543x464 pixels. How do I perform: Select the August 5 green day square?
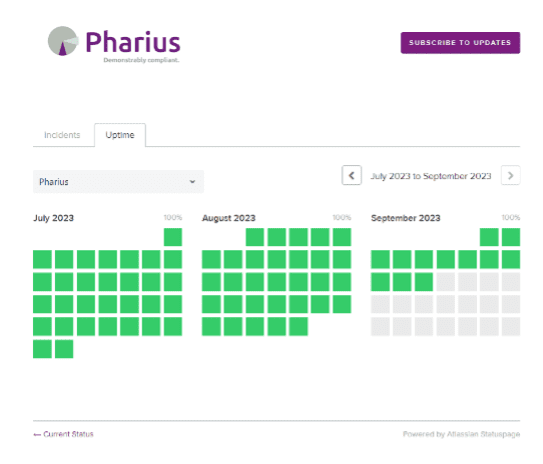click(342, 237)
